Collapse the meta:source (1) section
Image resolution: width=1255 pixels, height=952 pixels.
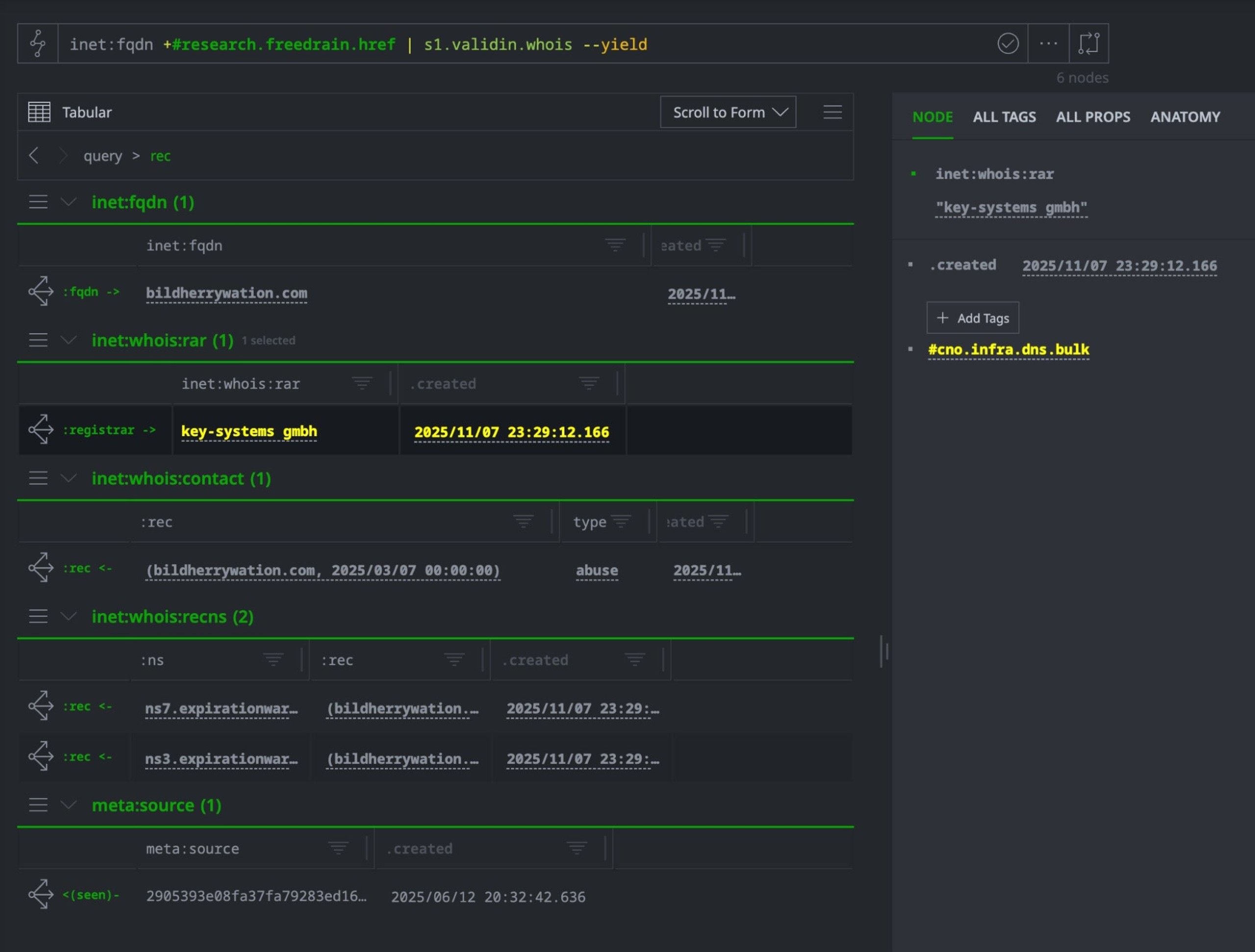(x=69, y=805)
